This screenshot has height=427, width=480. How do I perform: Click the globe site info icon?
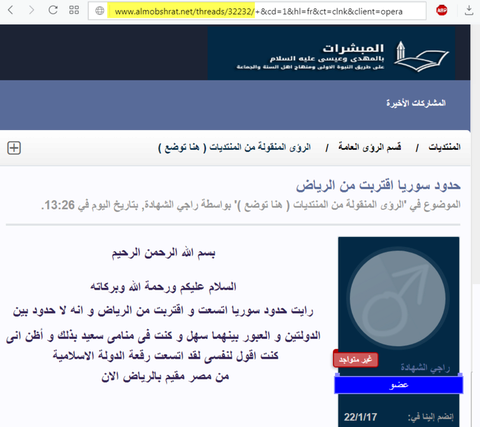(99, 11)
